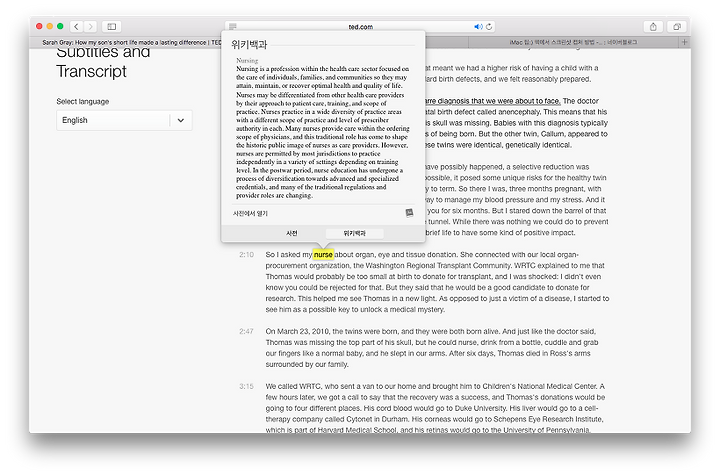Expand language list with chevron arrow

(181, 120)
